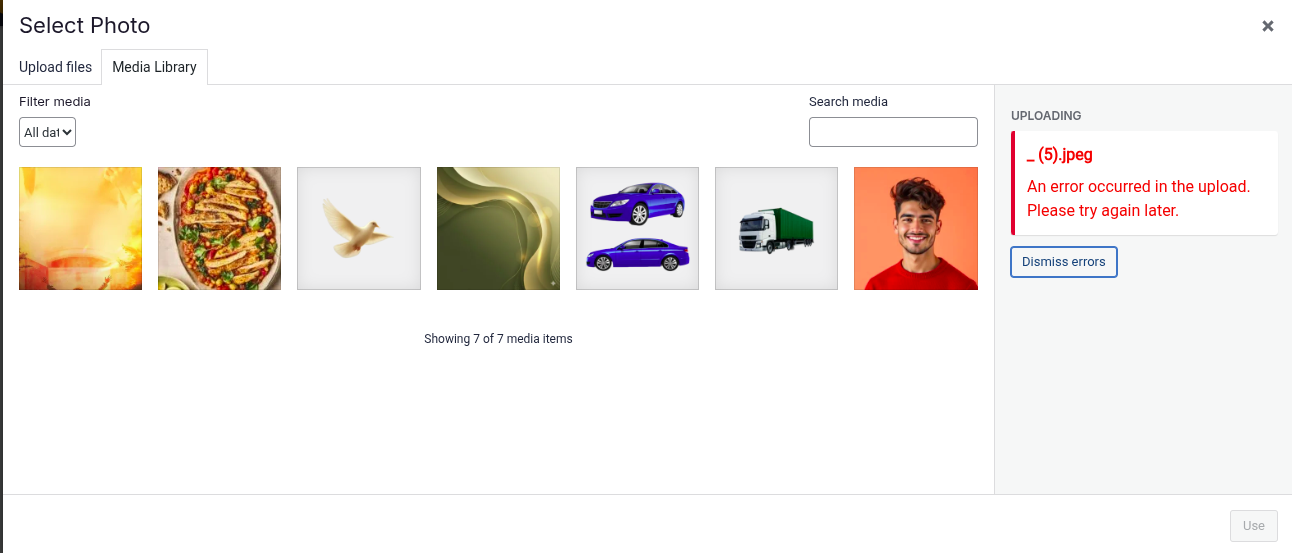Click the Filter media label
The width and height of the screenshot is (1292, 553).
[55, 101]
